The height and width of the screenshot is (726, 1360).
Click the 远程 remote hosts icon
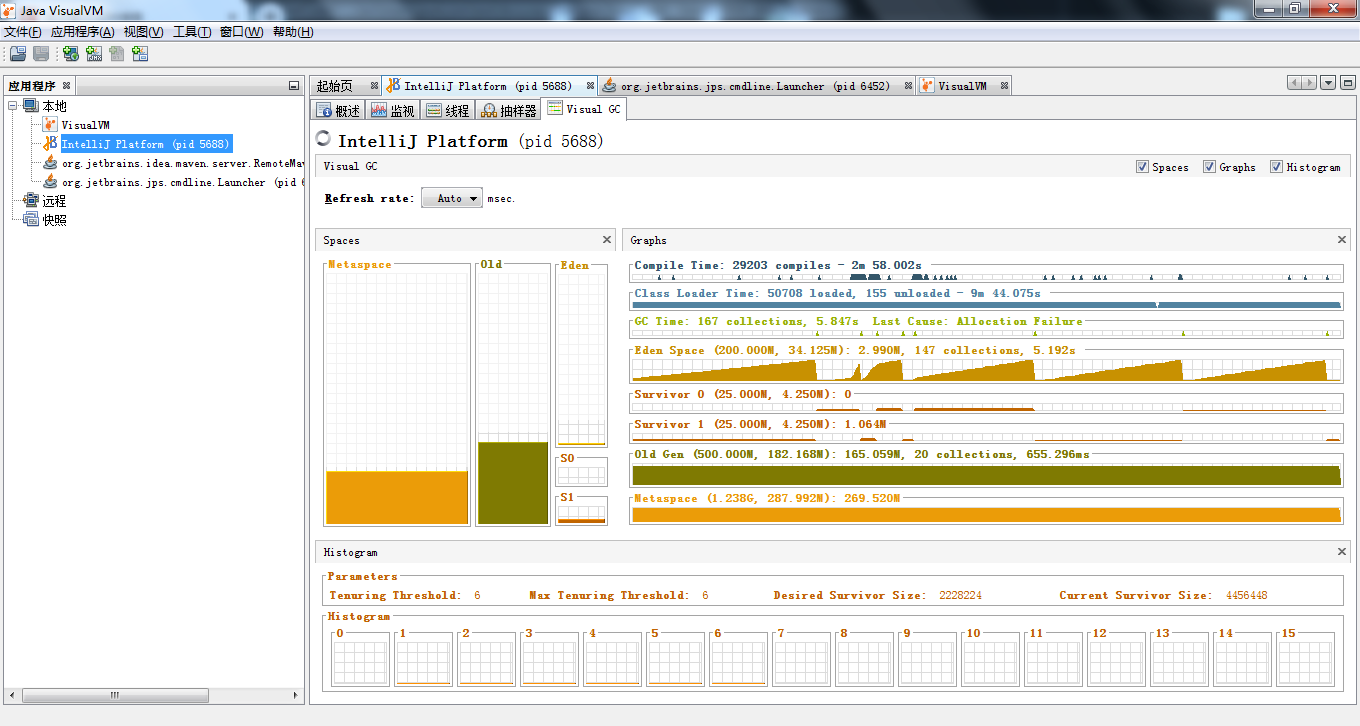(30, 201)
